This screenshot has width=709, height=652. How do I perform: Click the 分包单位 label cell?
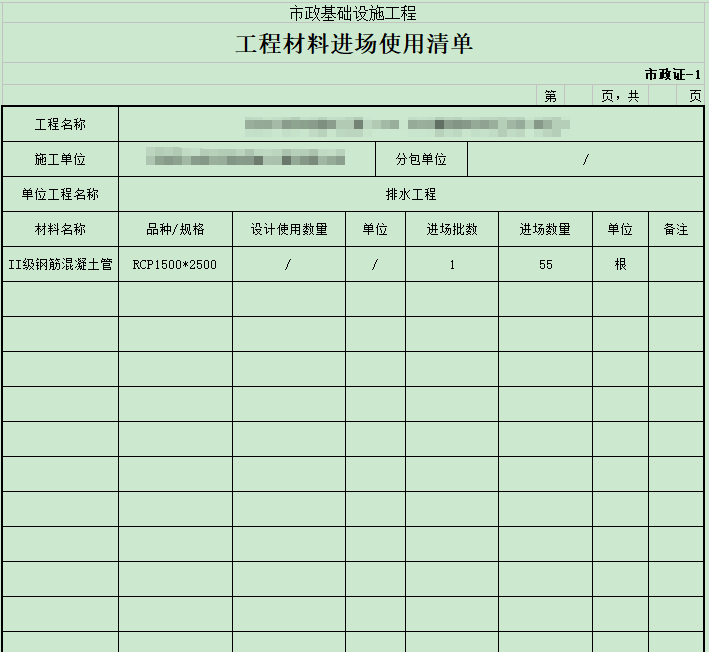[x=421, y=160]
